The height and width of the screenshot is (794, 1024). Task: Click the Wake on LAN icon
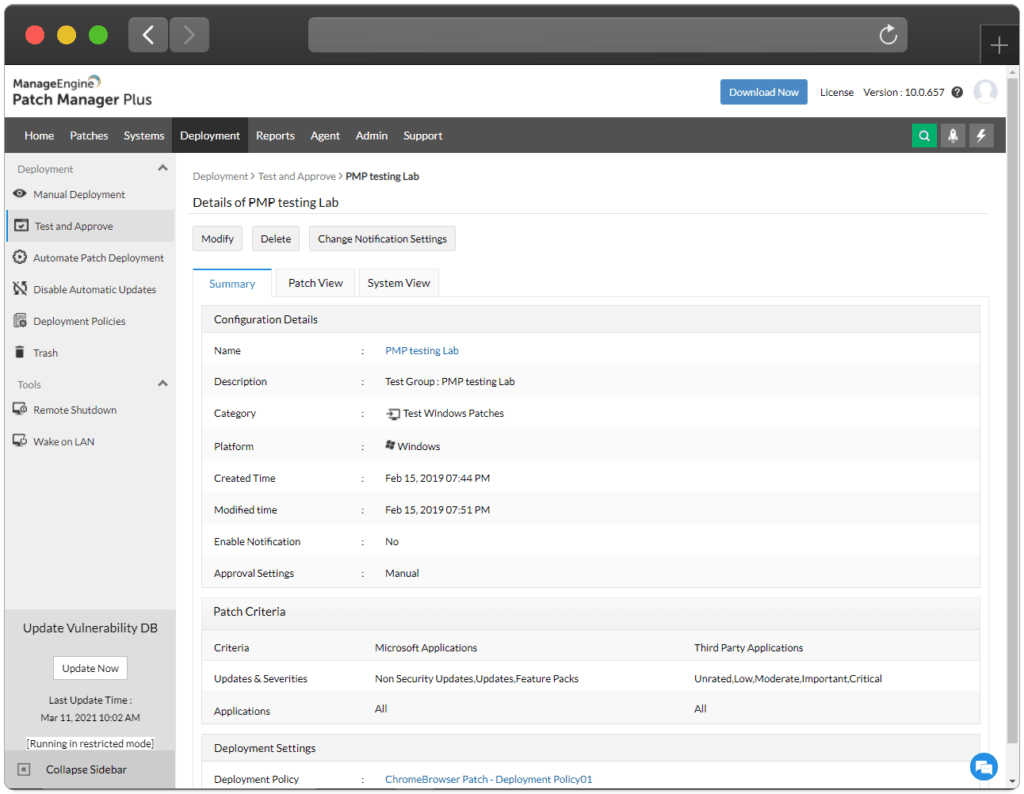pyautogui.click(x=20, y=441)
